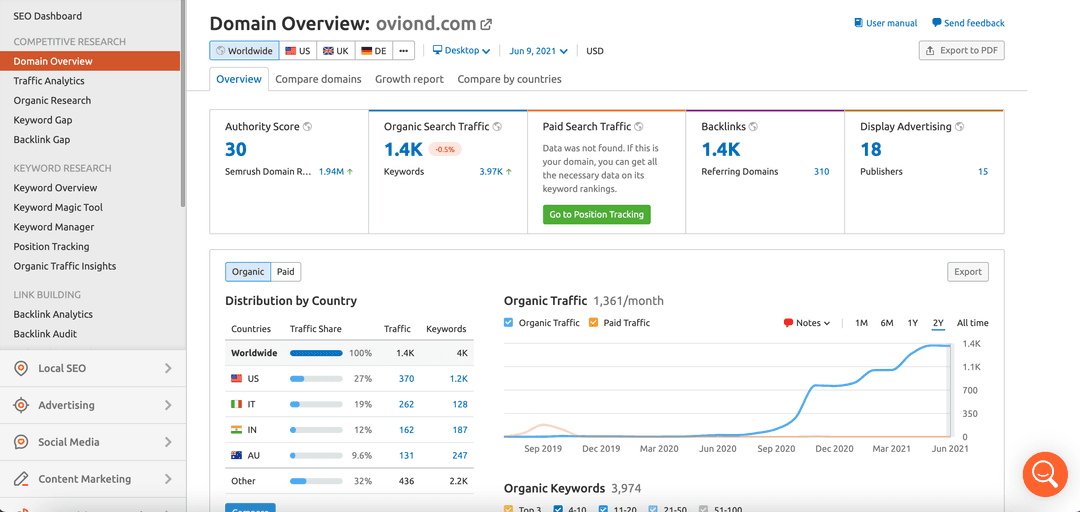Click AU keywords value 247
The height and width of the screenshot is (512, 1080).
click(x=460, y=455)
